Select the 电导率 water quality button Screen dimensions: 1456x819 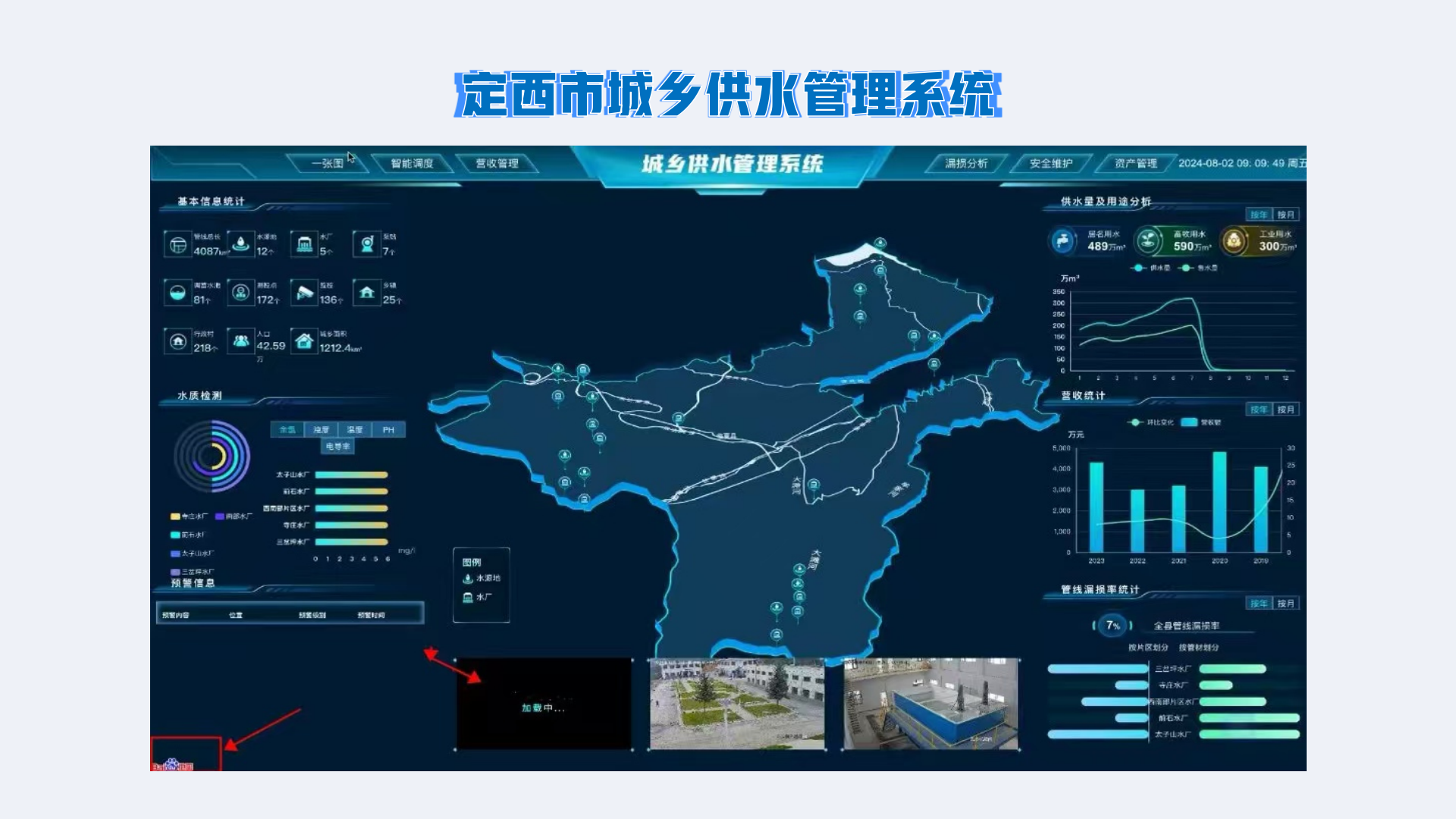click(x=337, y=447)
